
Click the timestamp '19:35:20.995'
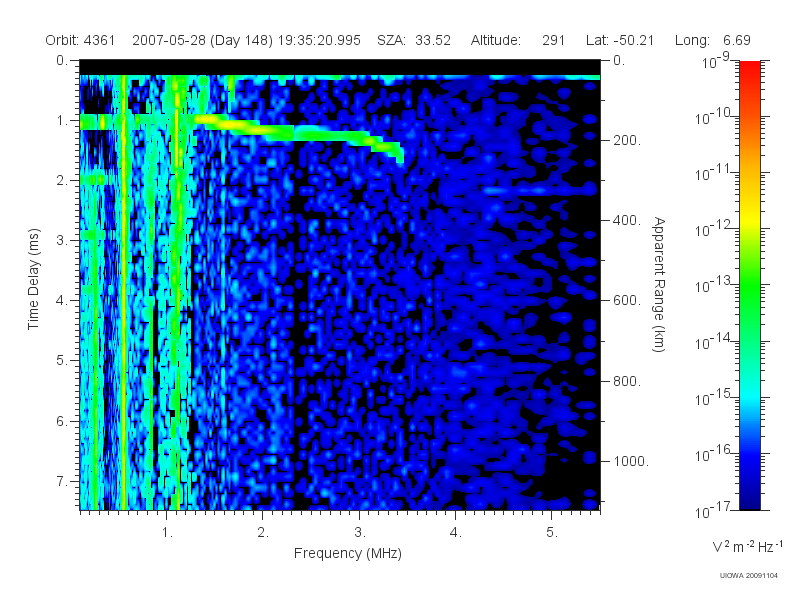pos(319,40)
